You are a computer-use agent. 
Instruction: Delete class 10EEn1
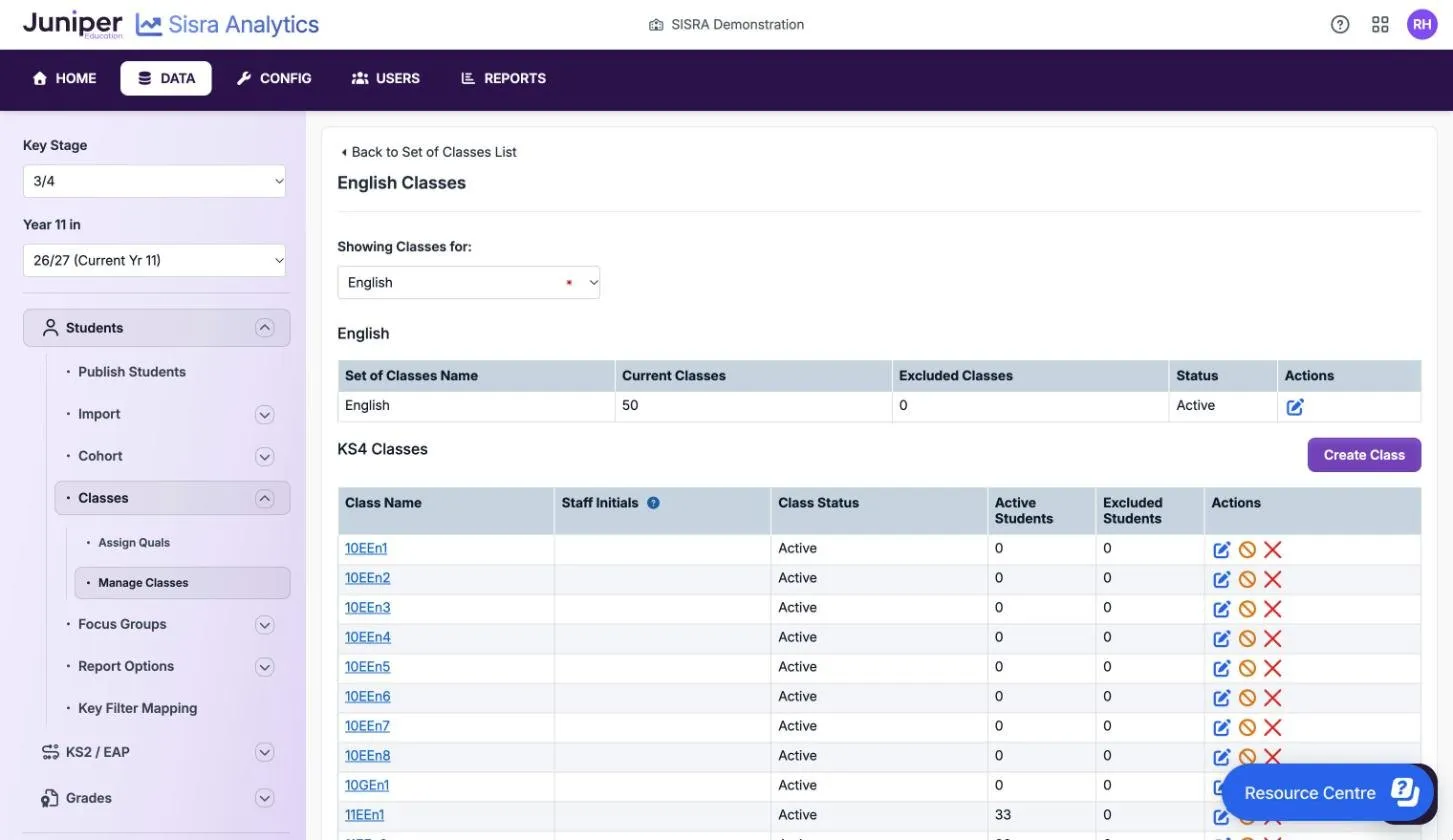[1272, 550]
